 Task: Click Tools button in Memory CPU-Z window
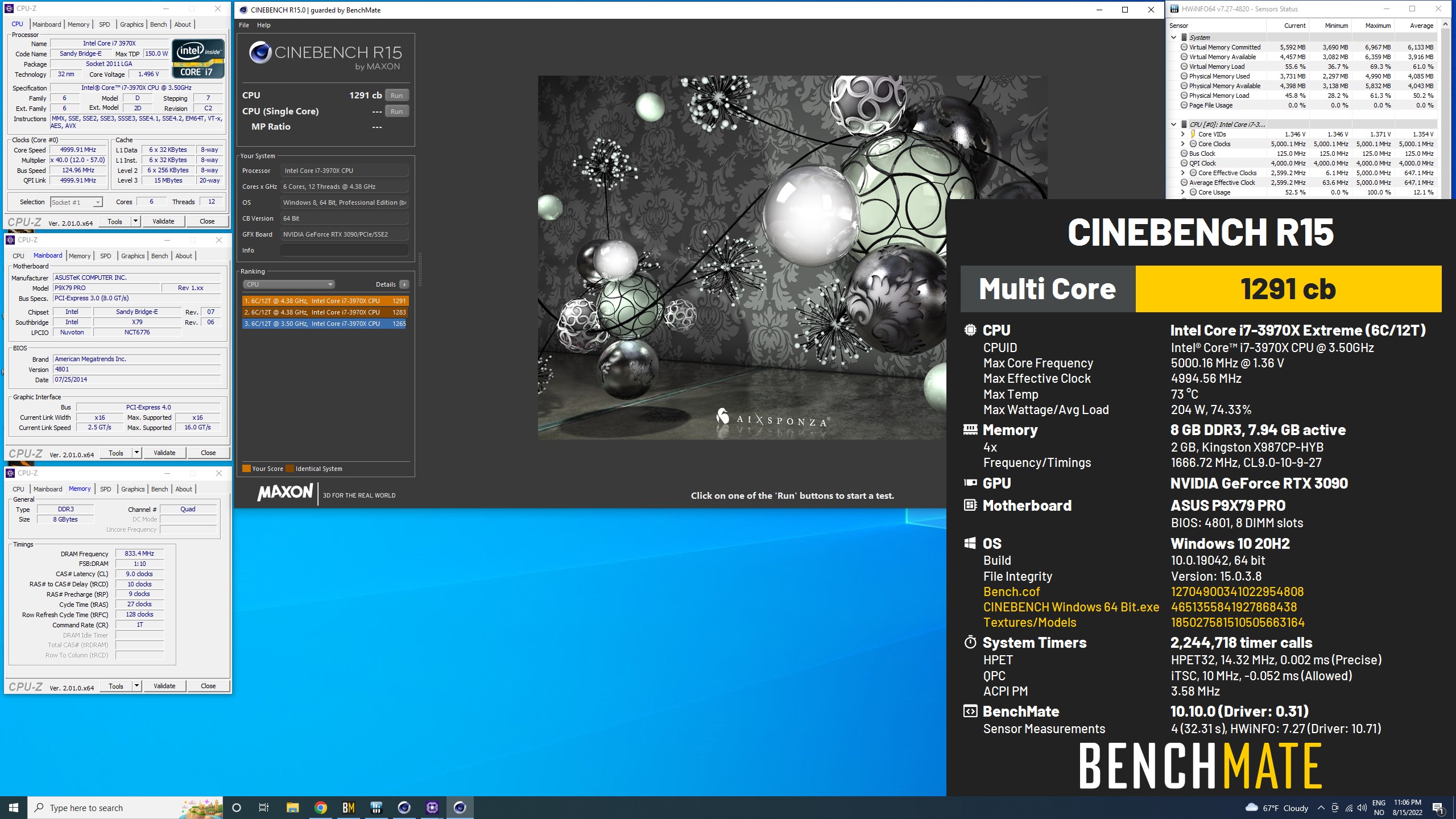116,686
